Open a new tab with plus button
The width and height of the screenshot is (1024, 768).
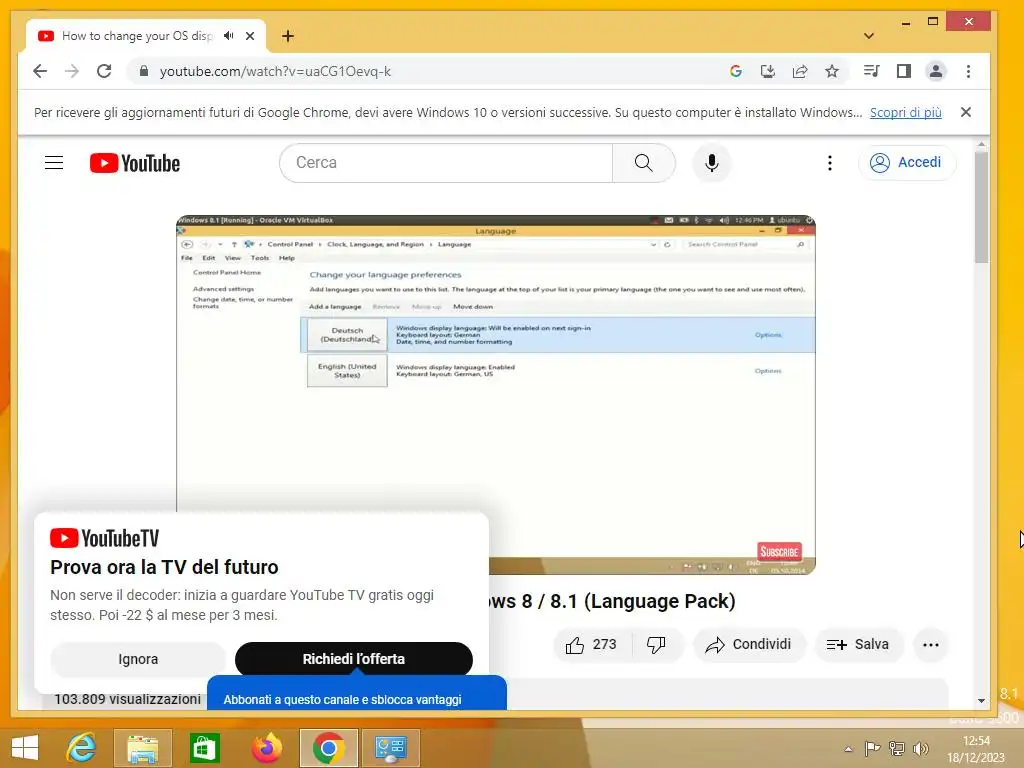288,36
